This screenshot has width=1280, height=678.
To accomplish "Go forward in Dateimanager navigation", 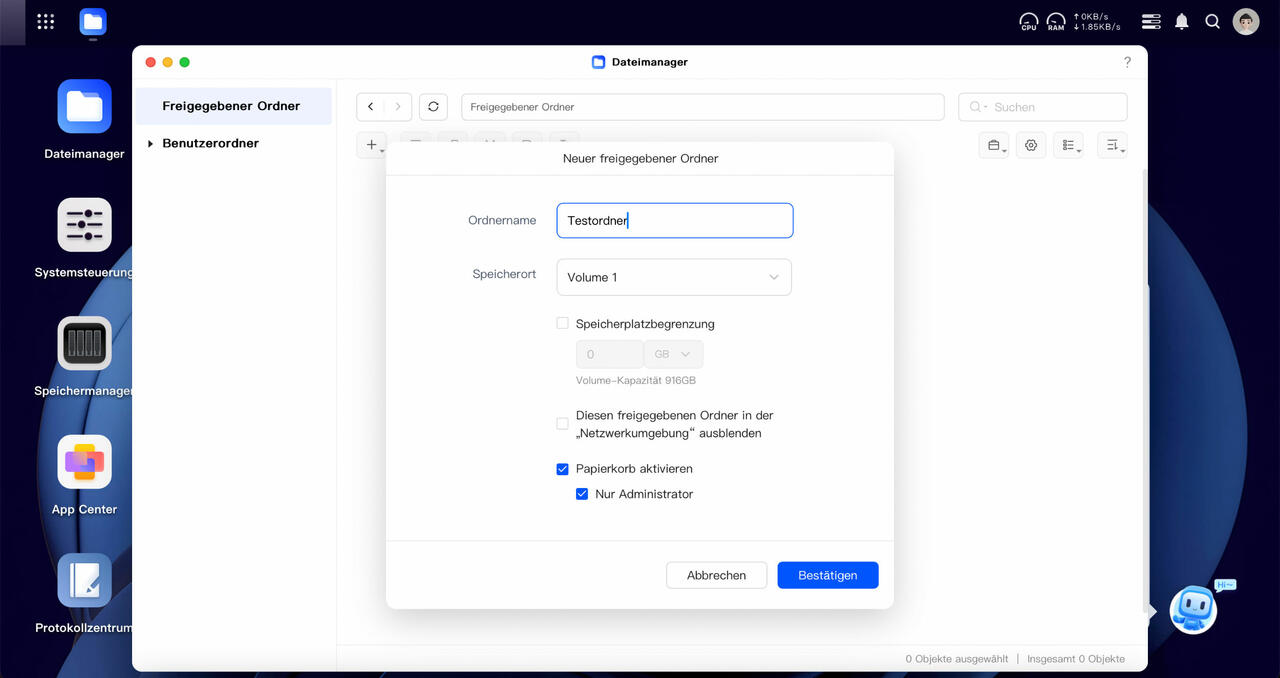I will (x=398, y=106).
